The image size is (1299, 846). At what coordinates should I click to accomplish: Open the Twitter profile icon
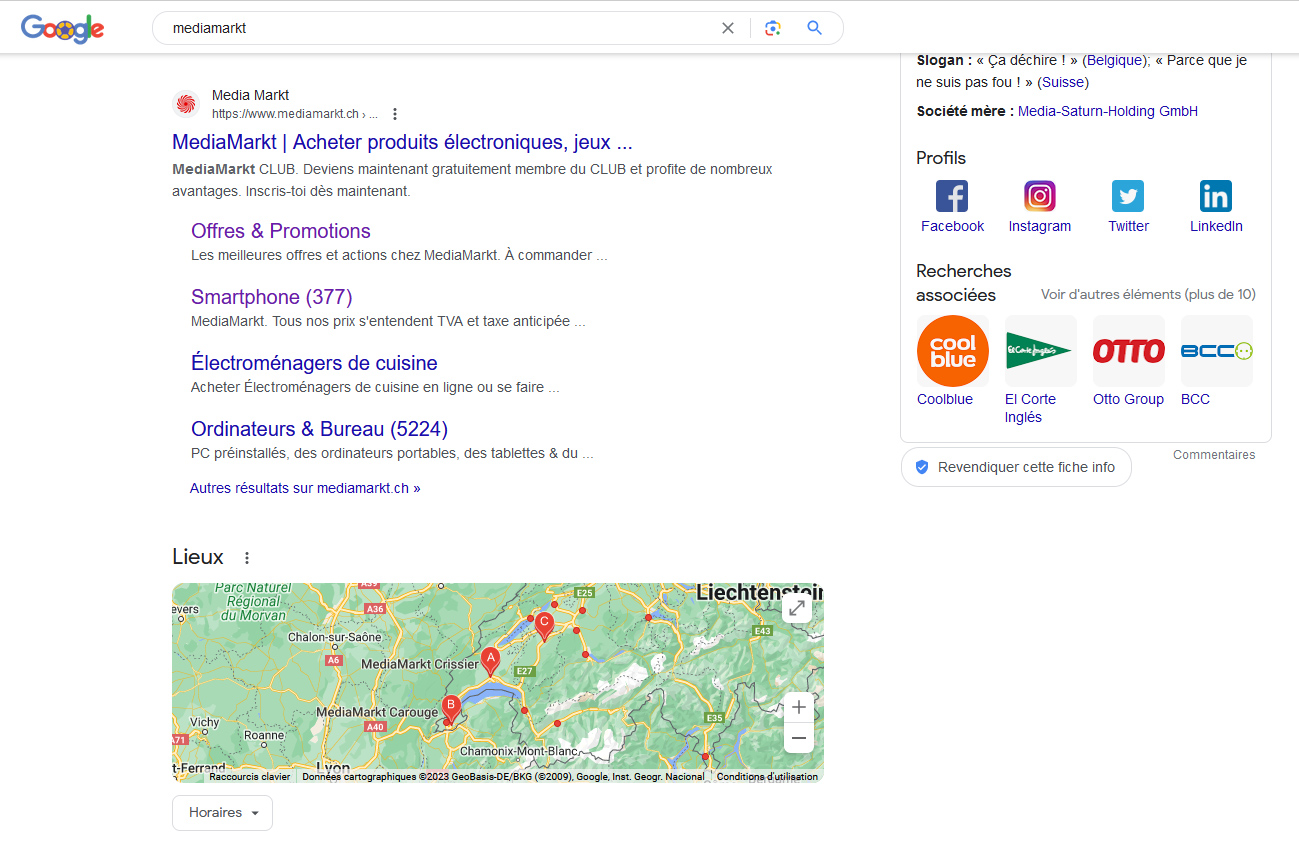coord(1128,196)
